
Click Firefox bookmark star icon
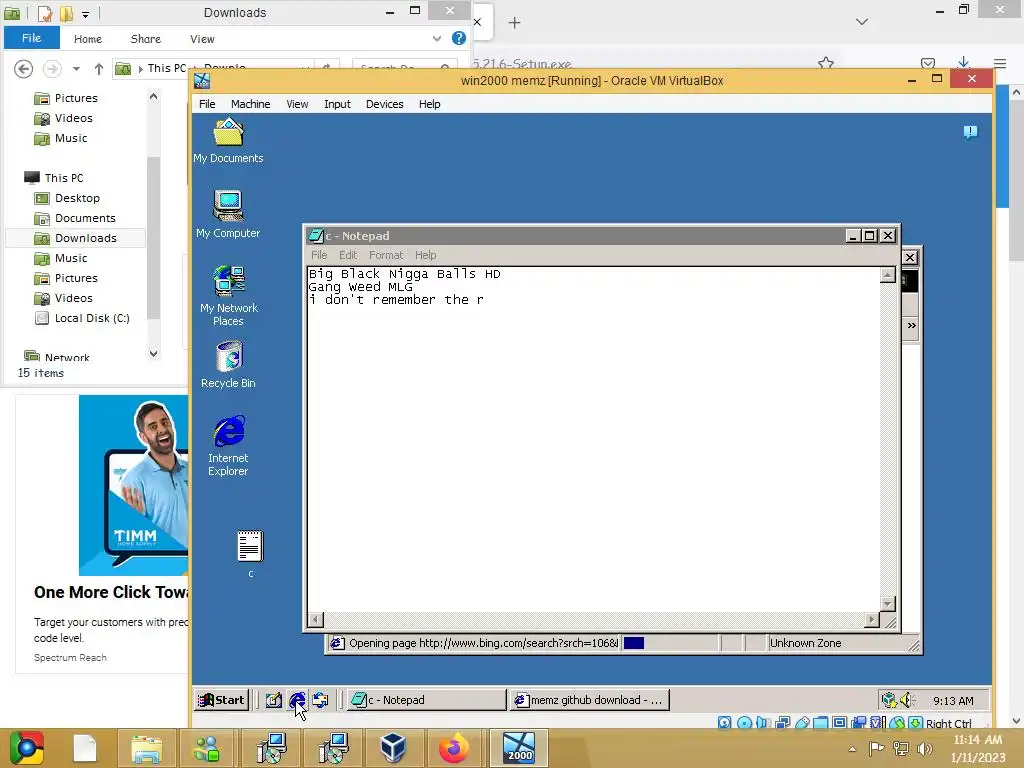tap(825, 63)
